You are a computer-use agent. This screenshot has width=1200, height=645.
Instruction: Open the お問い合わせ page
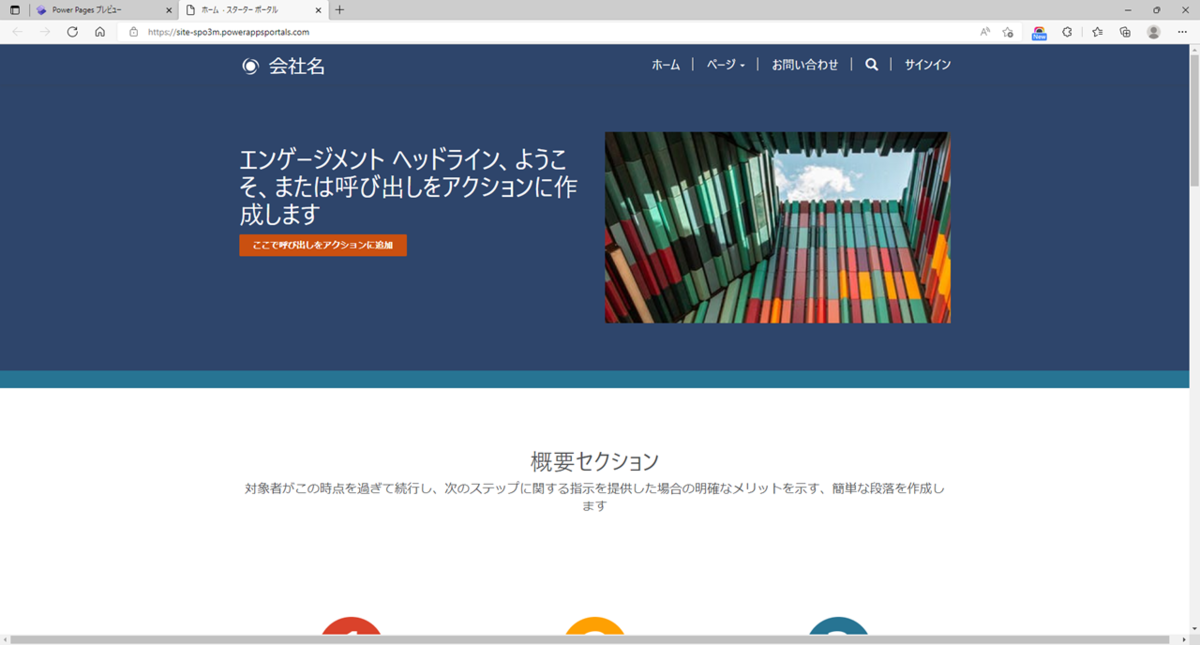pyautogui.click(x=805, y=64)
